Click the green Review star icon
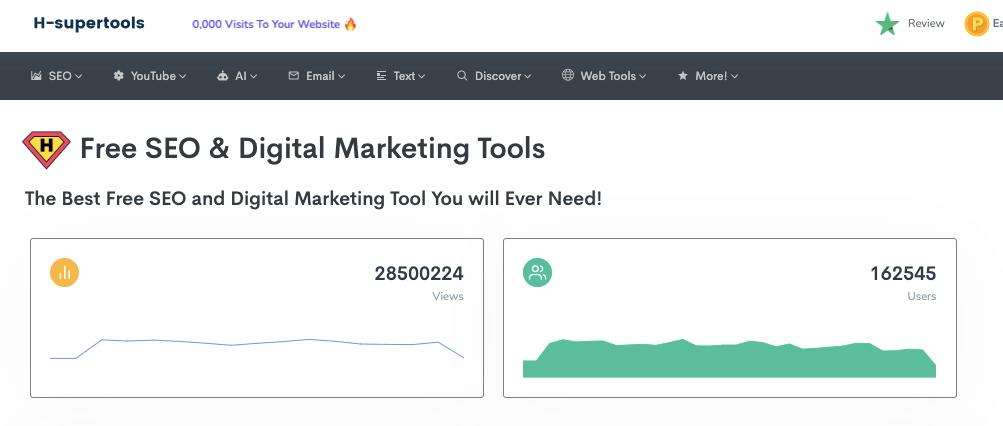 click(887, 24)
